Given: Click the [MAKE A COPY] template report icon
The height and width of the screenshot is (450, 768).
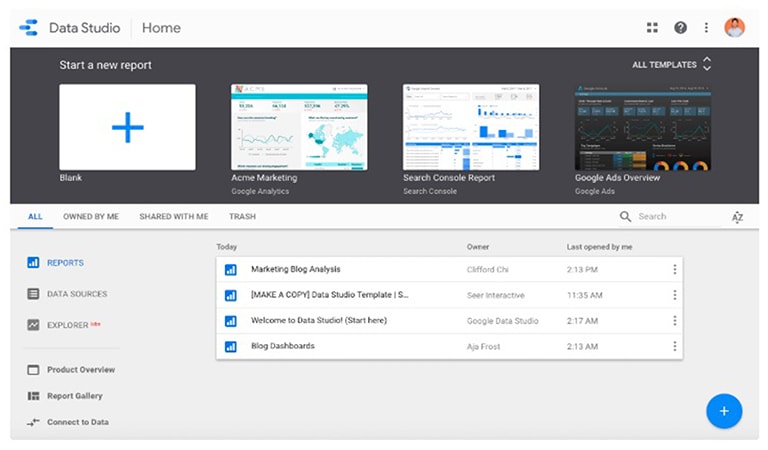Looking at the screenshot, I should (x=231, y=295).
